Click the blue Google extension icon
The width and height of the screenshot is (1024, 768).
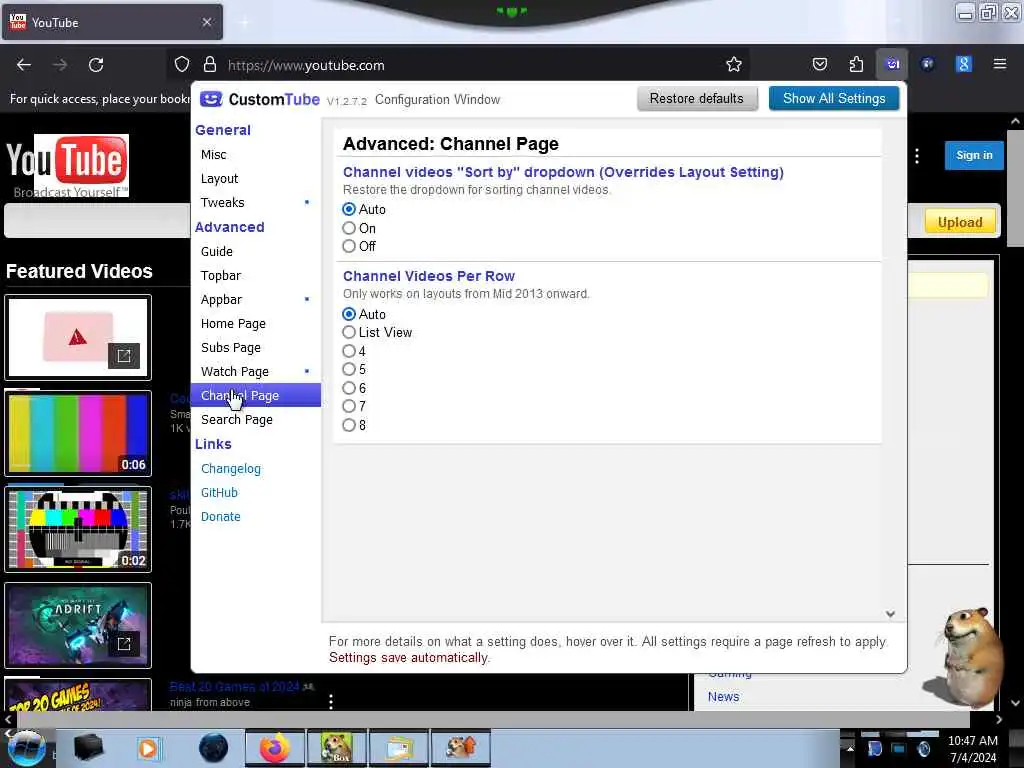click(x=963, y=64)
